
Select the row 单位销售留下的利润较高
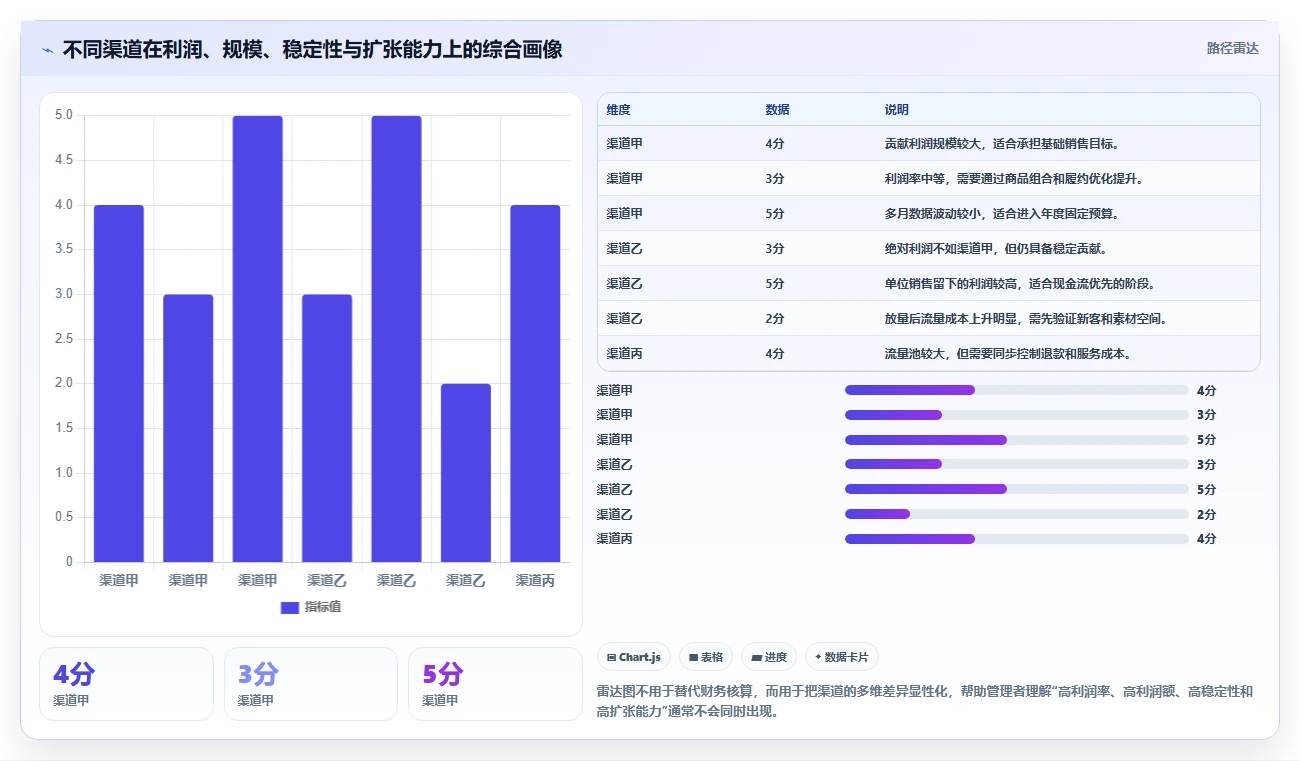point(929,283)
